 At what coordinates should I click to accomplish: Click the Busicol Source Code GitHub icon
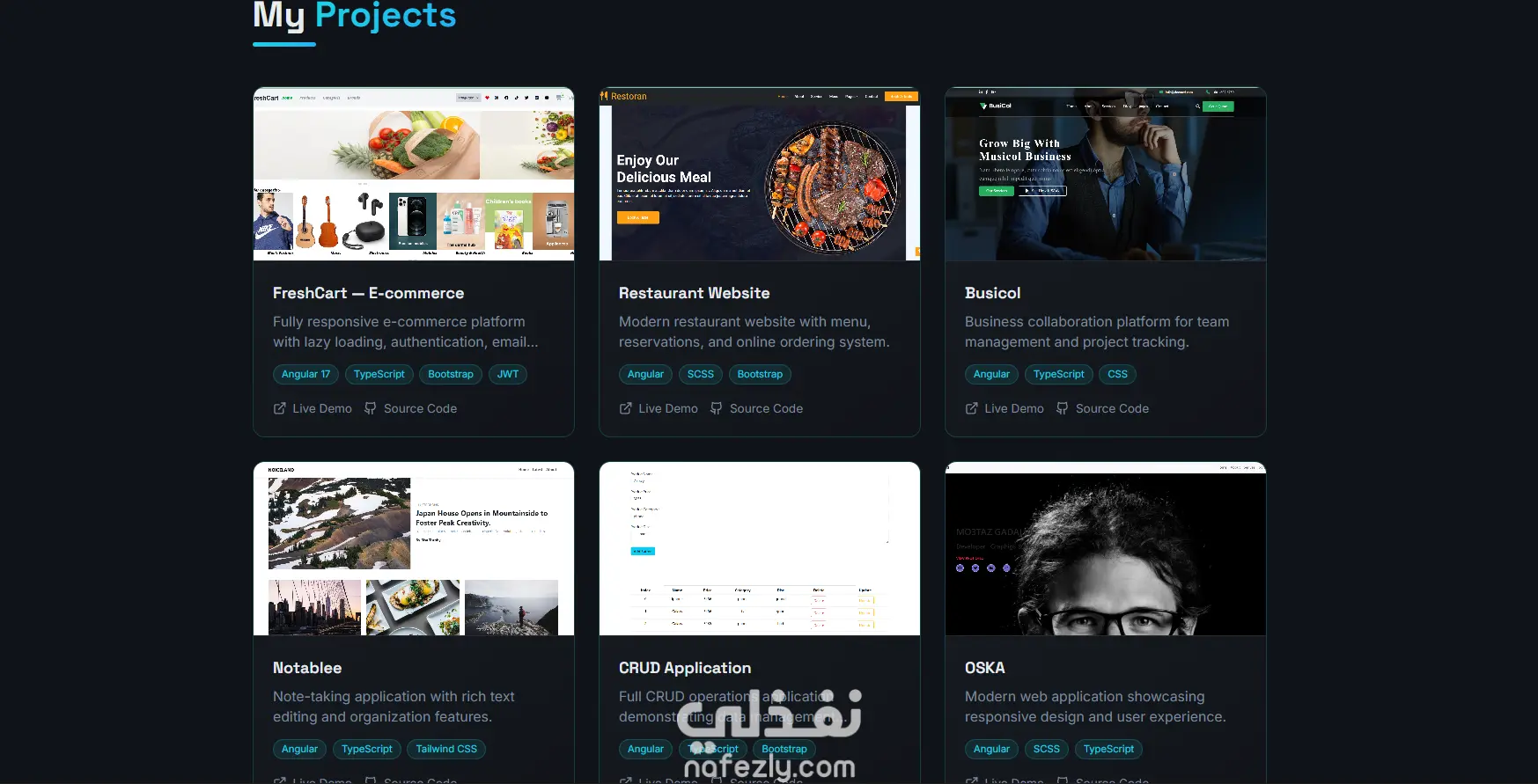coord(1063,408)
